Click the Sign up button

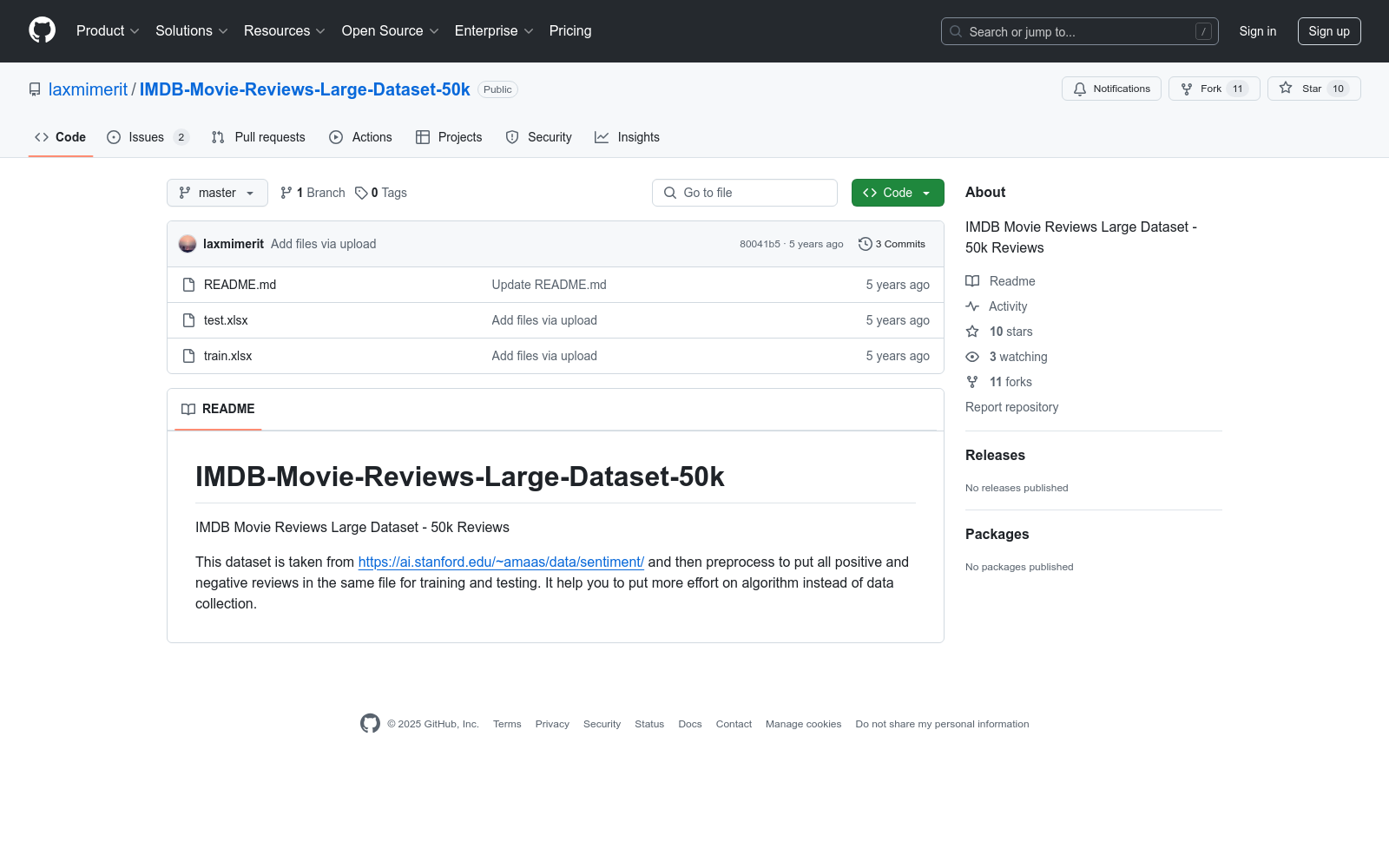[x=1329, y=31]
